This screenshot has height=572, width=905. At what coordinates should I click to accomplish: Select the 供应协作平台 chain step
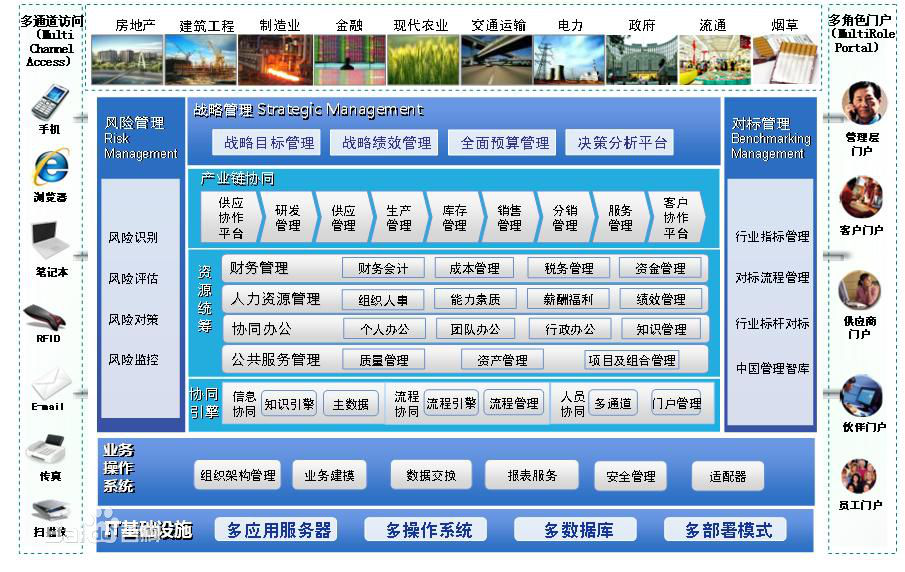(x=231, y=218)
